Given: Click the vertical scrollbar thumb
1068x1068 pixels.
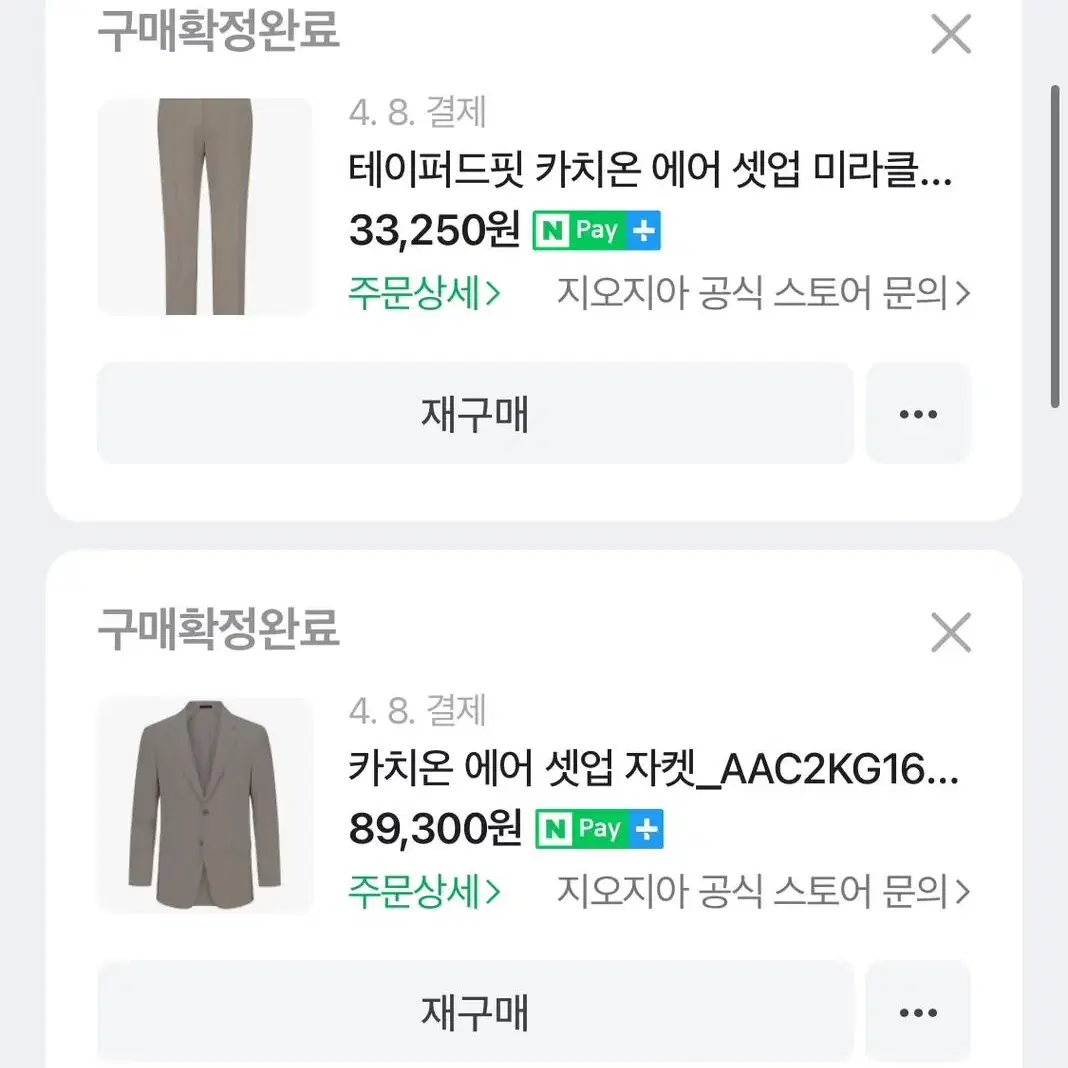Looking at the screenshot, I should tap(1055, 247).
